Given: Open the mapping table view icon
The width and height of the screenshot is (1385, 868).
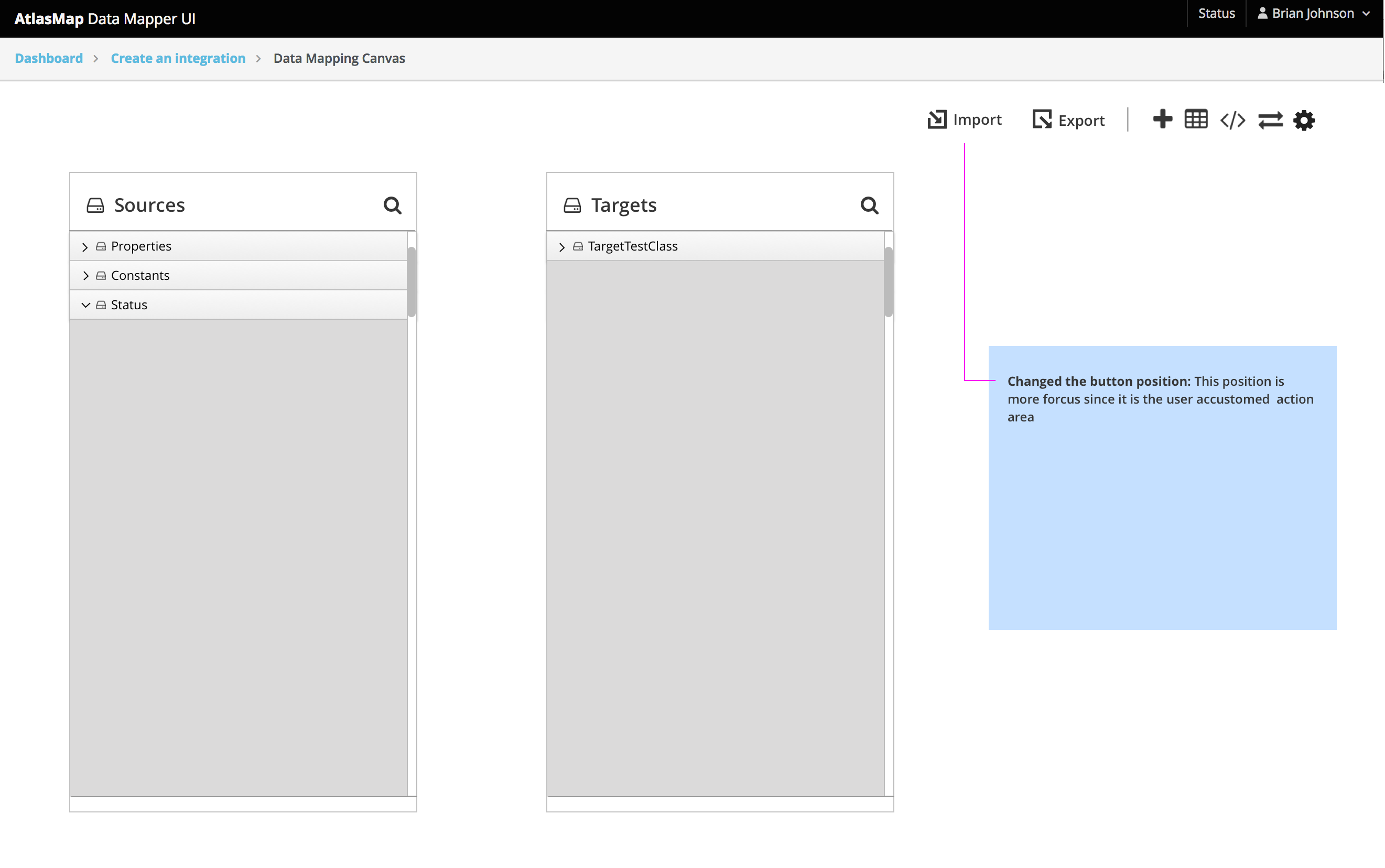Looking at the screenshot, I should click(1196, 120).
